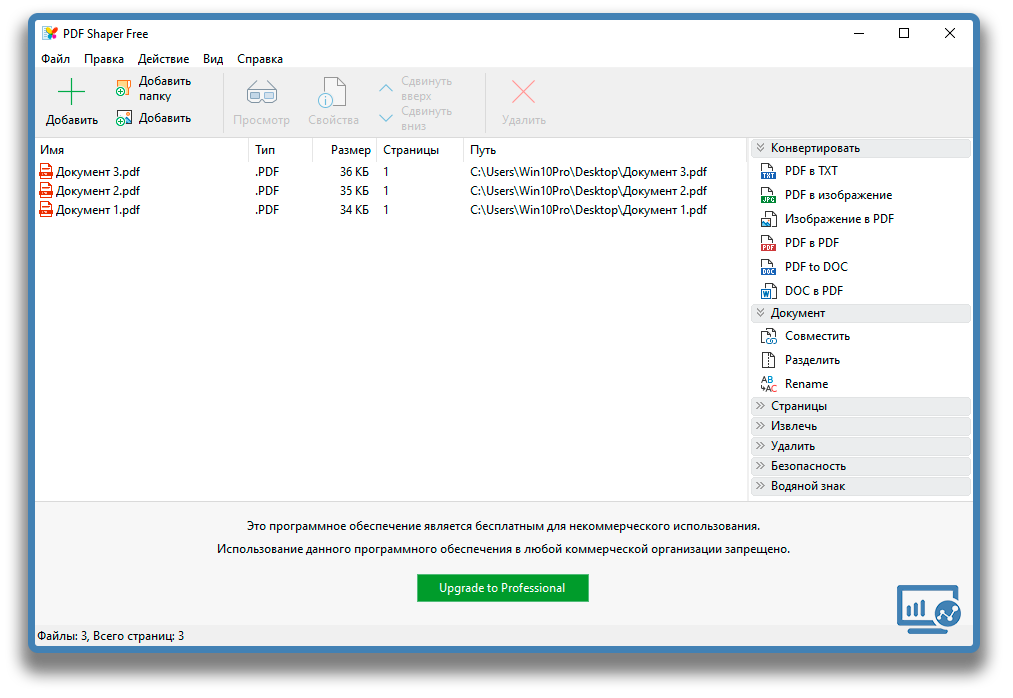Click Rename AB/AC icon
Viewport: 1013px width, 698px height.
click(768, 384)
